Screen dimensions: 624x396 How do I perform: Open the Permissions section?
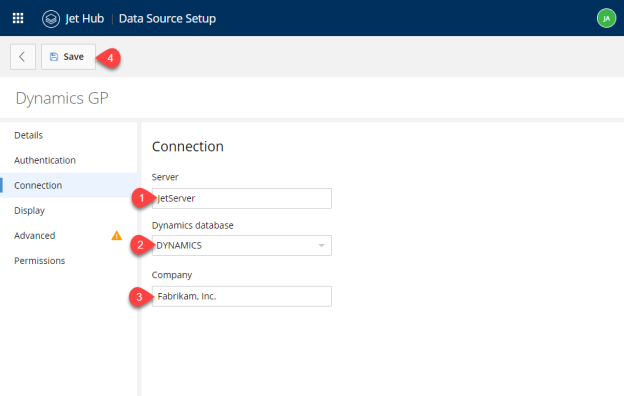[x=39, y=261]
